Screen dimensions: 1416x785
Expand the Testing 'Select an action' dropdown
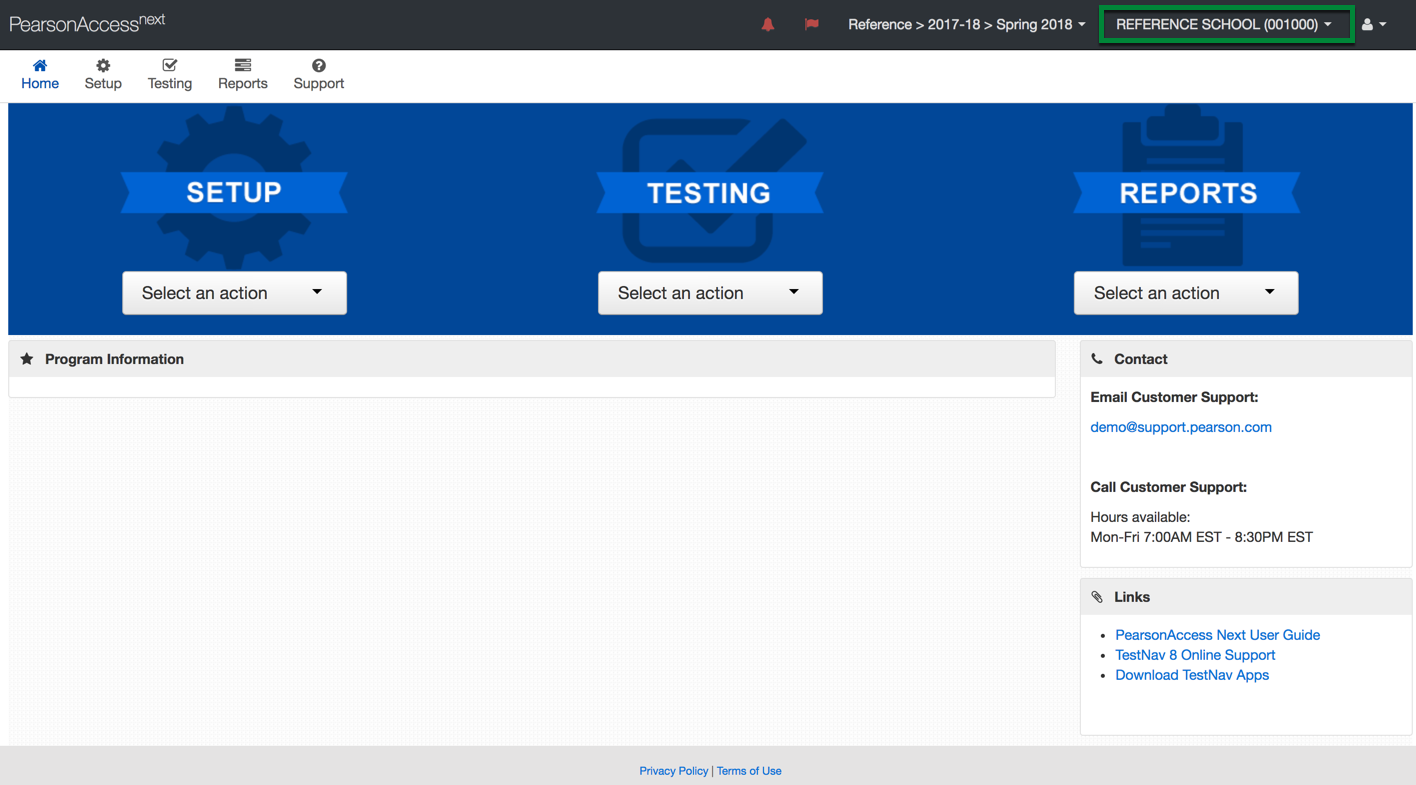[710, 293]
